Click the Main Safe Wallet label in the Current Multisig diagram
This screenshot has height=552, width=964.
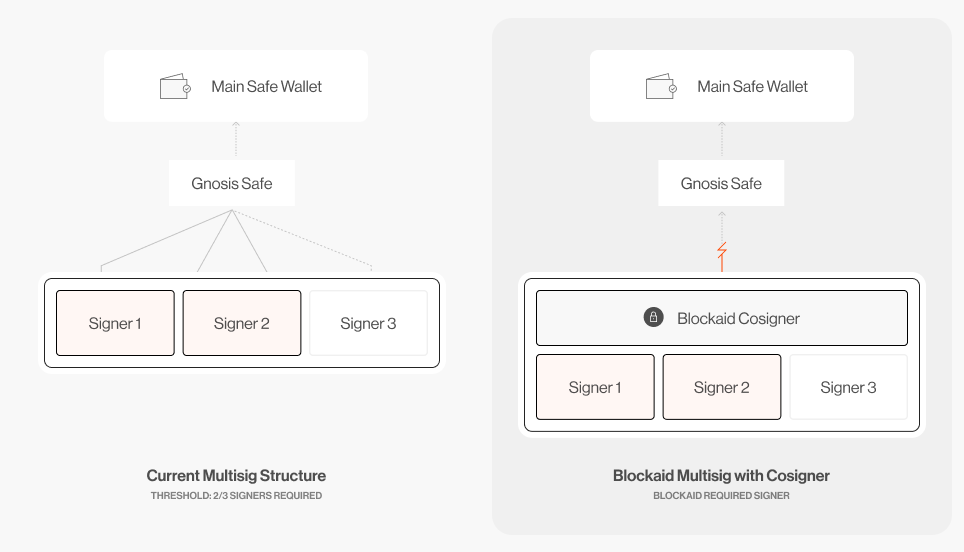click(x=266, y=87)
